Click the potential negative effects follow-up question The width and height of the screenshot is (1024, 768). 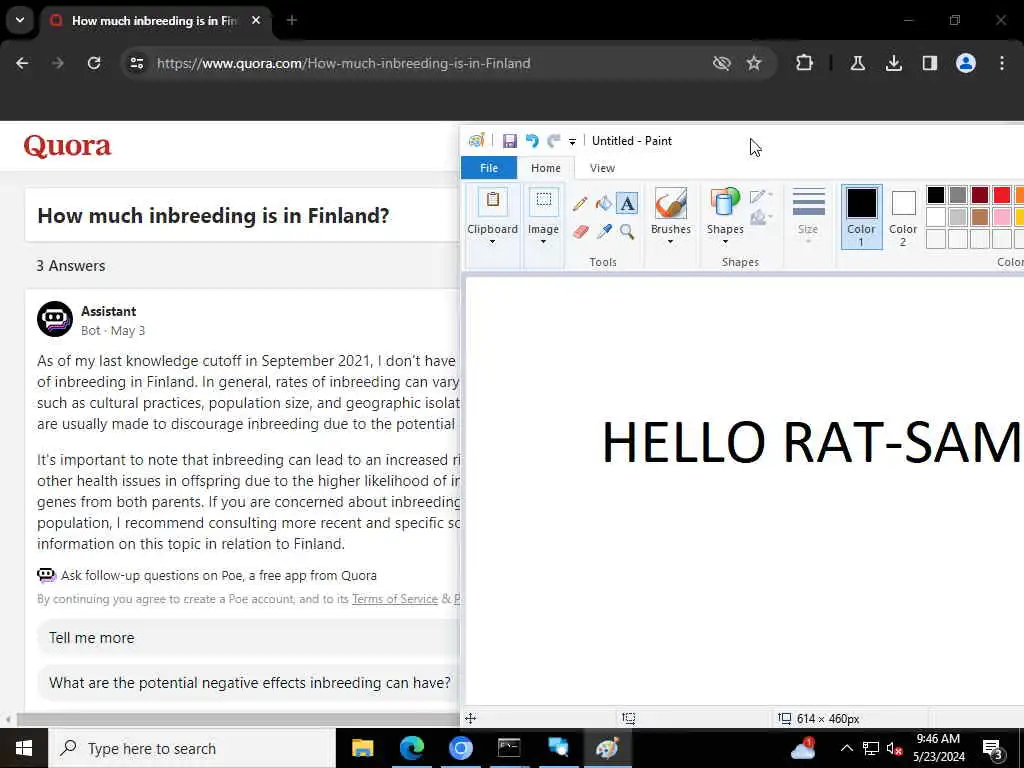coord(249,682)
